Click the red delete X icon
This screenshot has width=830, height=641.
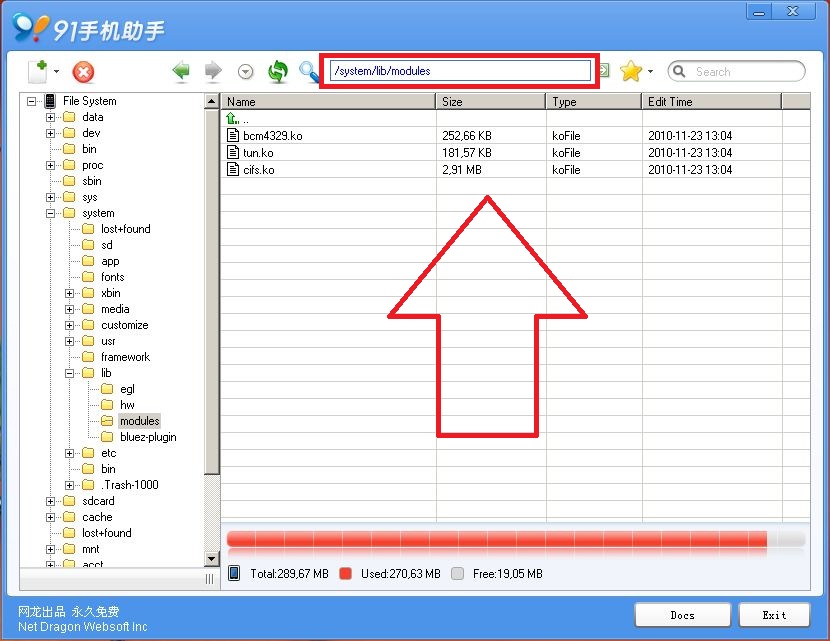83,73
